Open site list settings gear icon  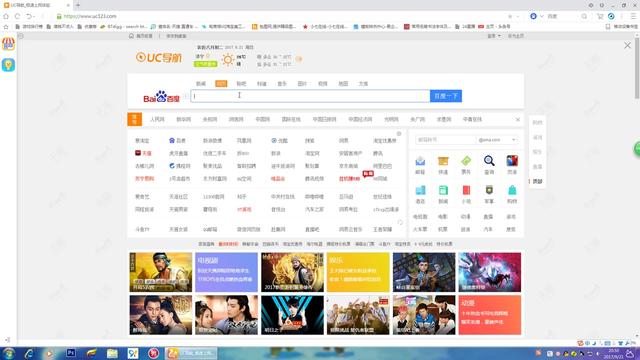point(399,134)
